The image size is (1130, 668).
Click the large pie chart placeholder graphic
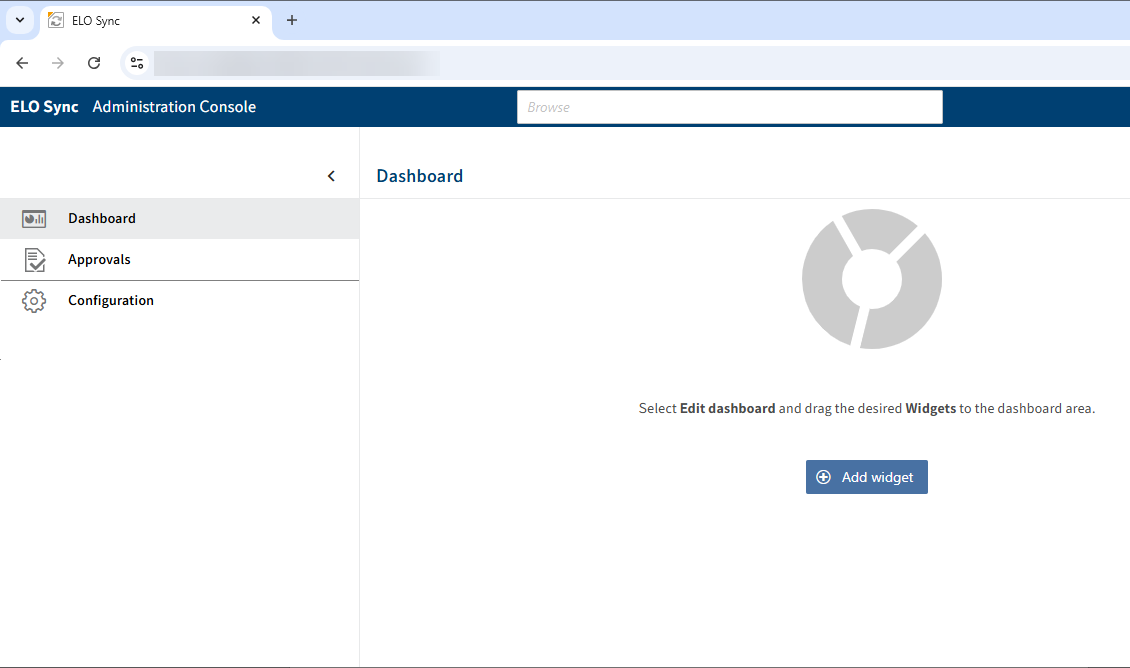point(871,279)
